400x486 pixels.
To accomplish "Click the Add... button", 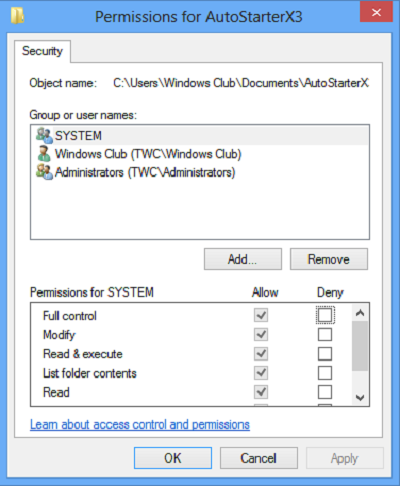I will pos(243,259).
